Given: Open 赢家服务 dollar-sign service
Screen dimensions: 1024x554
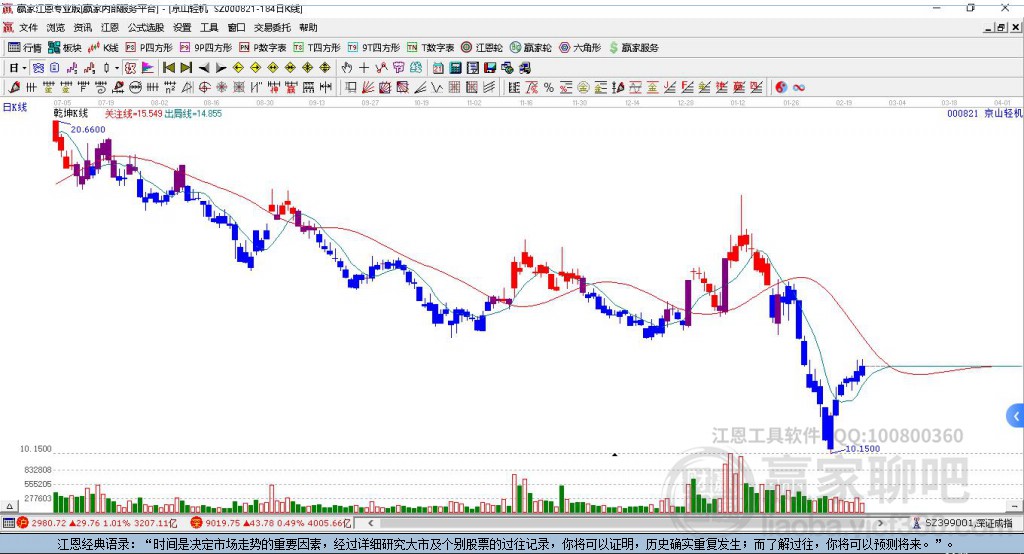Looking at the screenshot, I should [x=633, y=48].
